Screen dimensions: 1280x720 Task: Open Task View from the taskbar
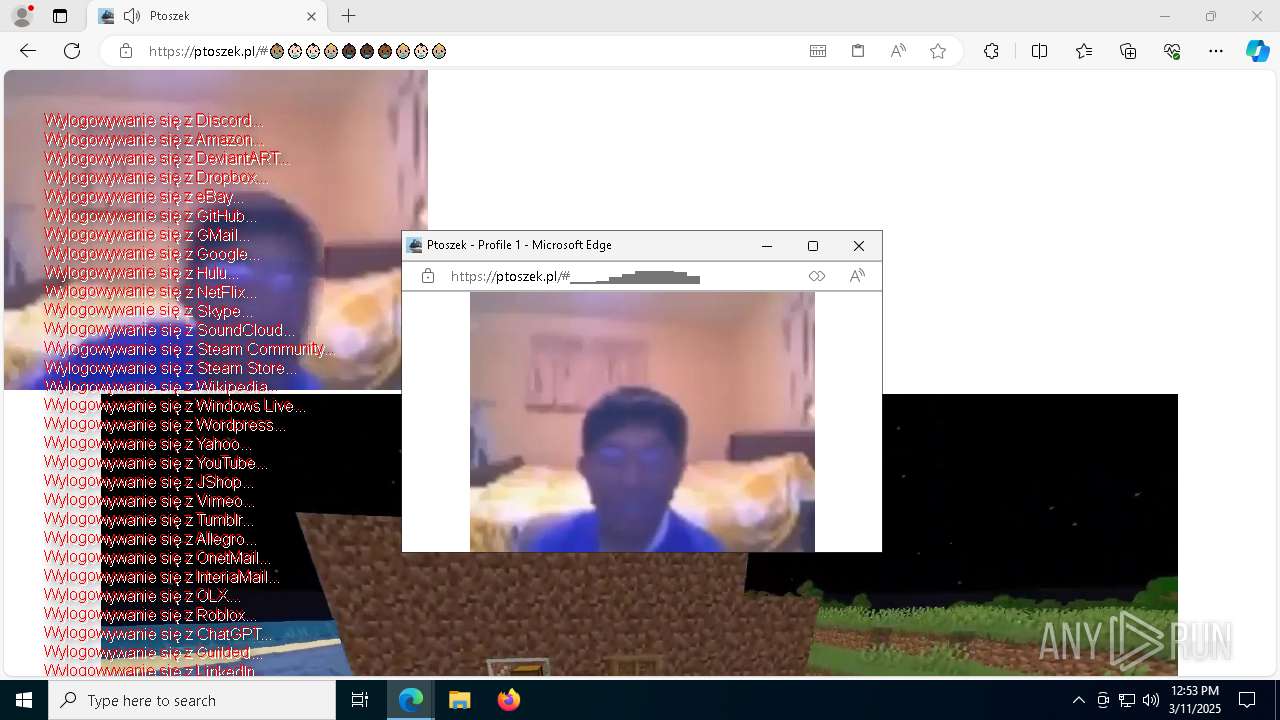[x=360, y=700]
